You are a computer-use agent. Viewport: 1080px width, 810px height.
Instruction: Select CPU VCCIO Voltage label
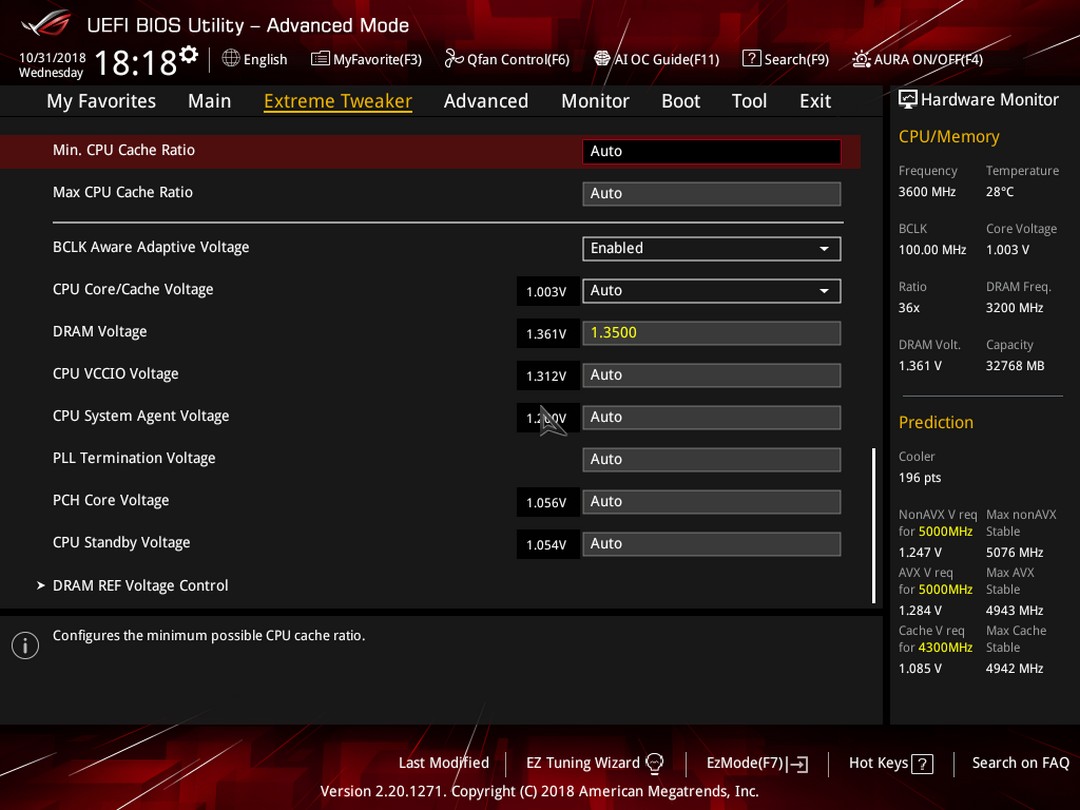pyautogui.click(x=116, y=374)
